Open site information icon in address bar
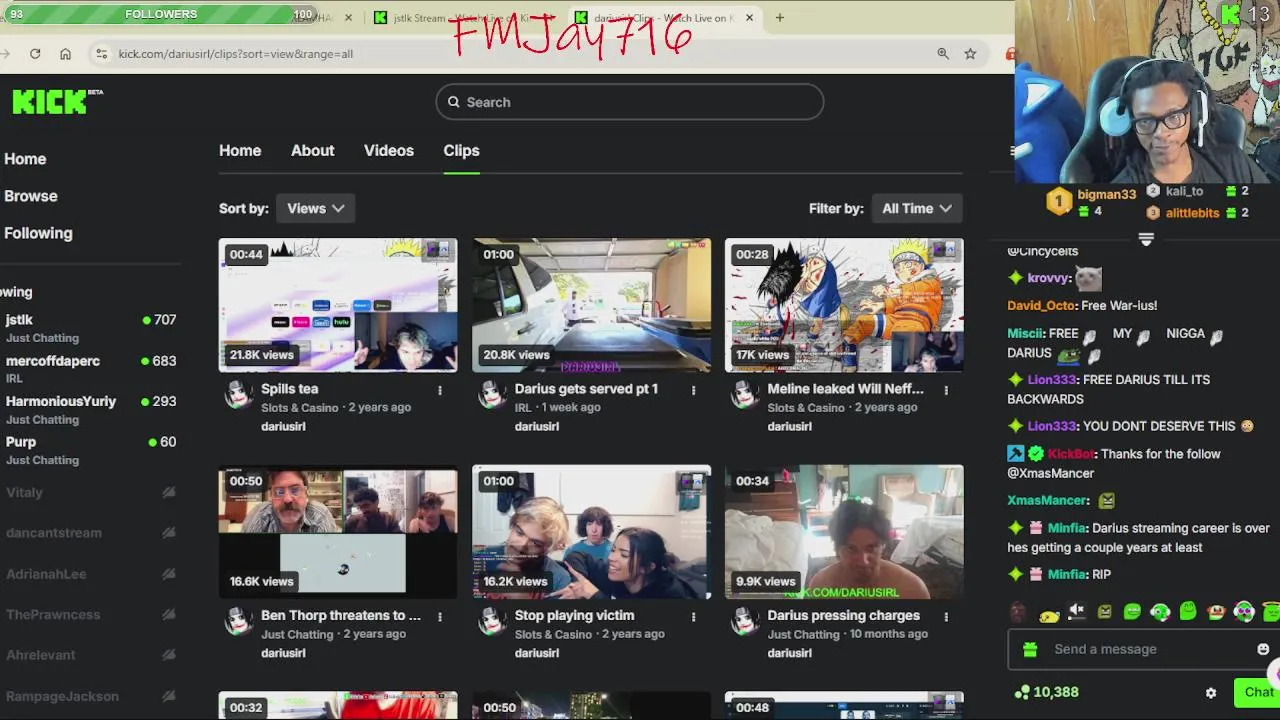 point(101,54)
